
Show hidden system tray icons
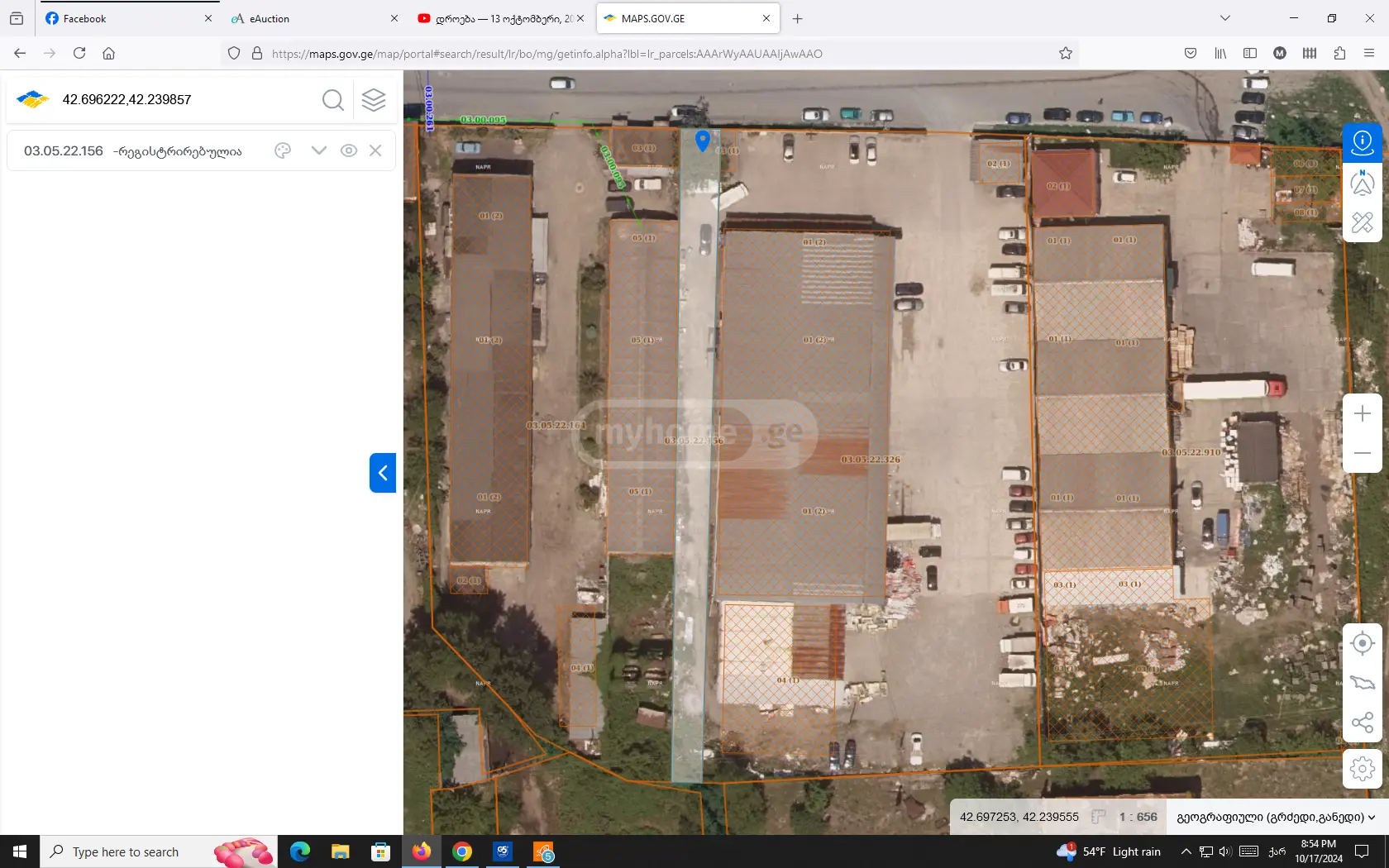pyautogui.click(x=1186, y=851)
